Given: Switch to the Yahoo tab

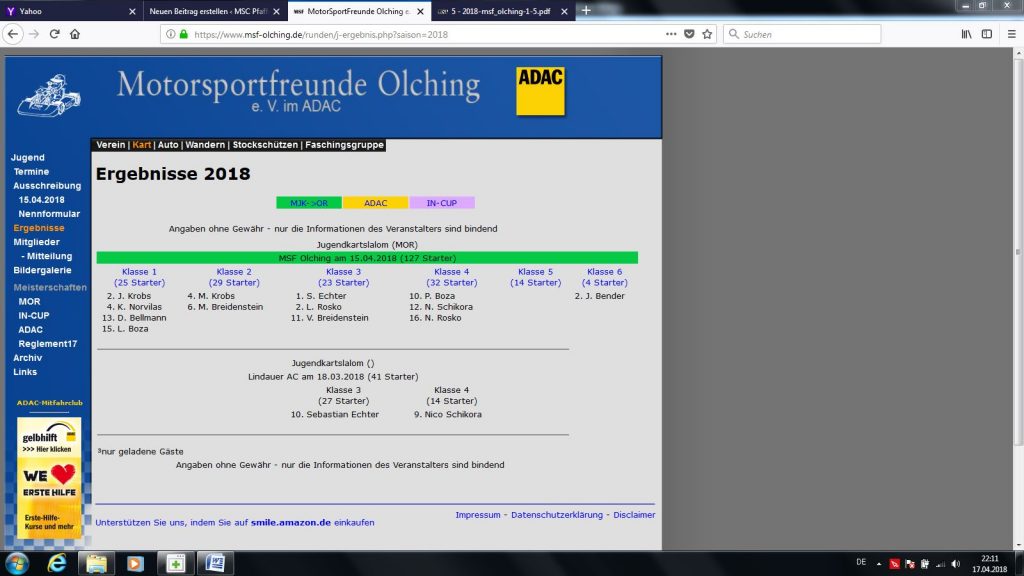Looking at the screenshot, I should click(x=70, y=10).
